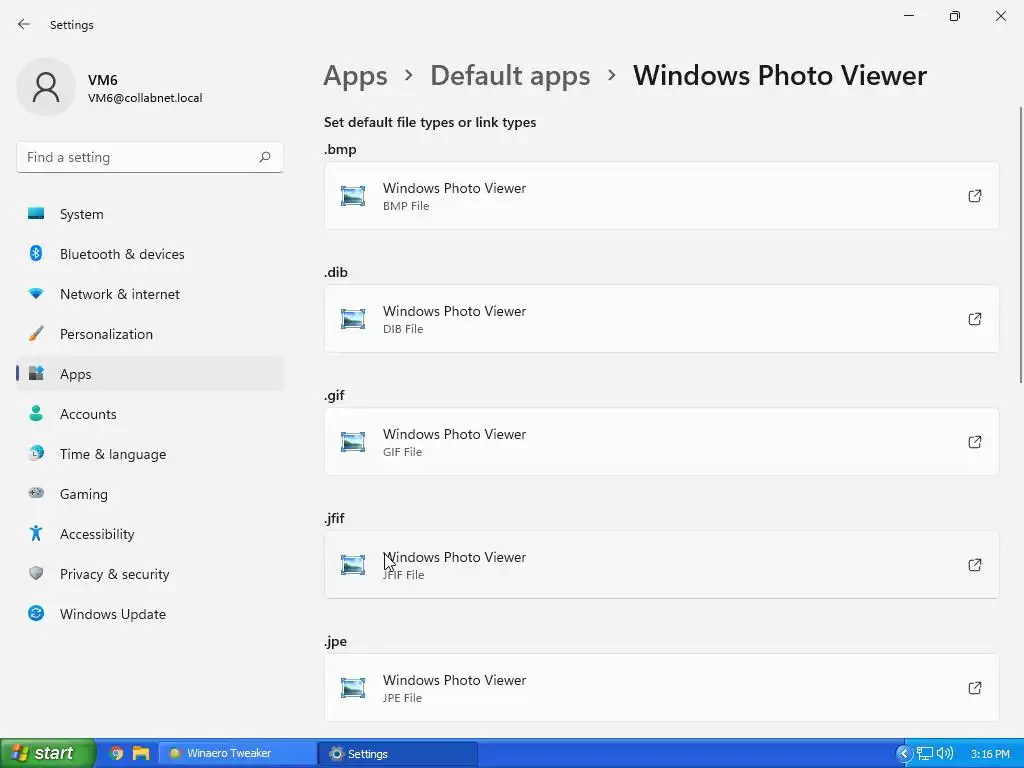Viewport: 1024px width, 768px height.
Task: Click the 3:16 PM clock
Action: click(x=990, y=754)
